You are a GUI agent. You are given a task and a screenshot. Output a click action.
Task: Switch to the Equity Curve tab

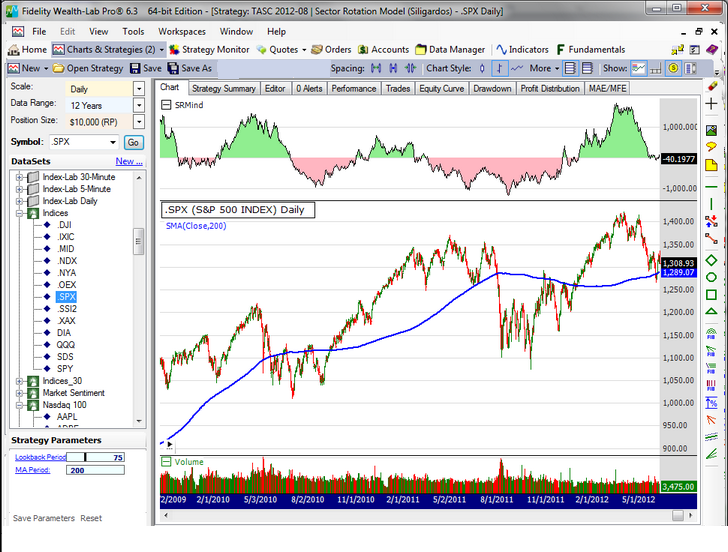point(441,88)
